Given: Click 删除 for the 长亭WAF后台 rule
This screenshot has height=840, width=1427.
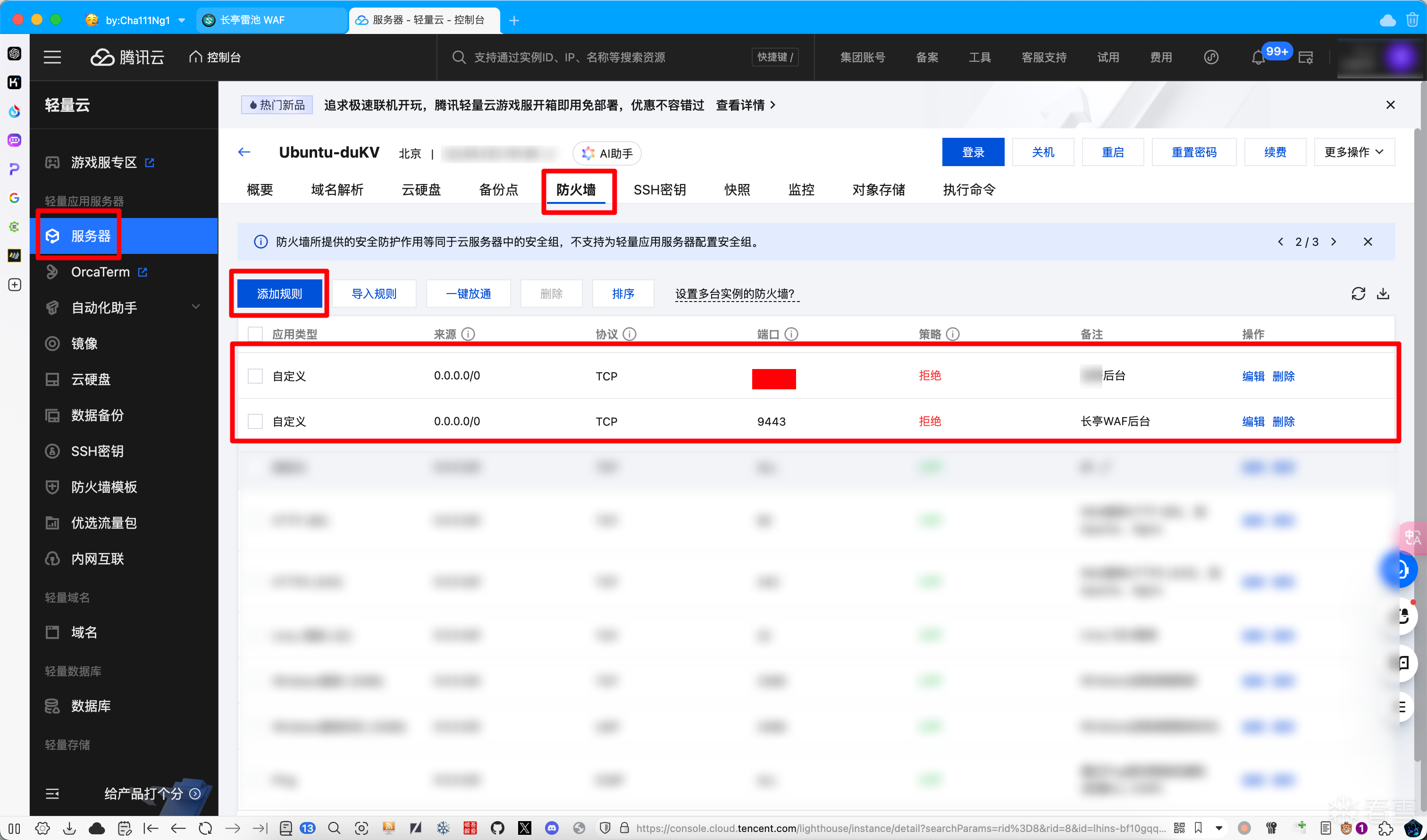Looking at the screenshot, I should pyautogui.click(x=1283, y=421).
